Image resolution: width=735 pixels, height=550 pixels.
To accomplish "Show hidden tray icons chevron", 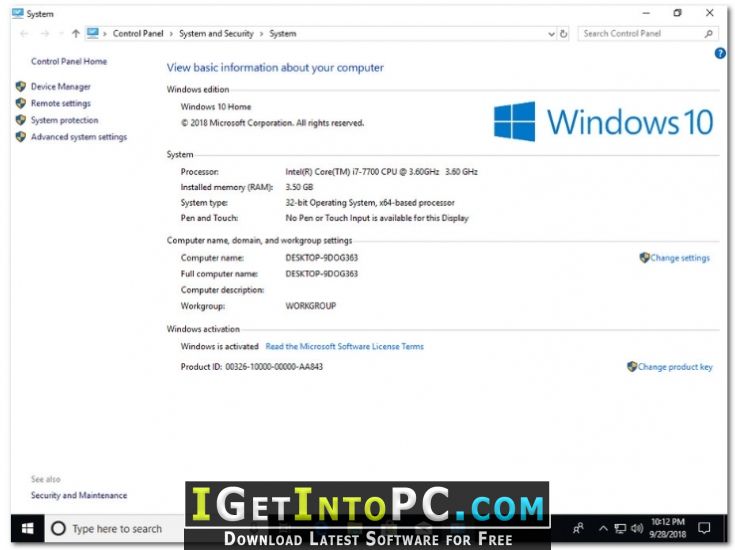I will tap(603, 529).
